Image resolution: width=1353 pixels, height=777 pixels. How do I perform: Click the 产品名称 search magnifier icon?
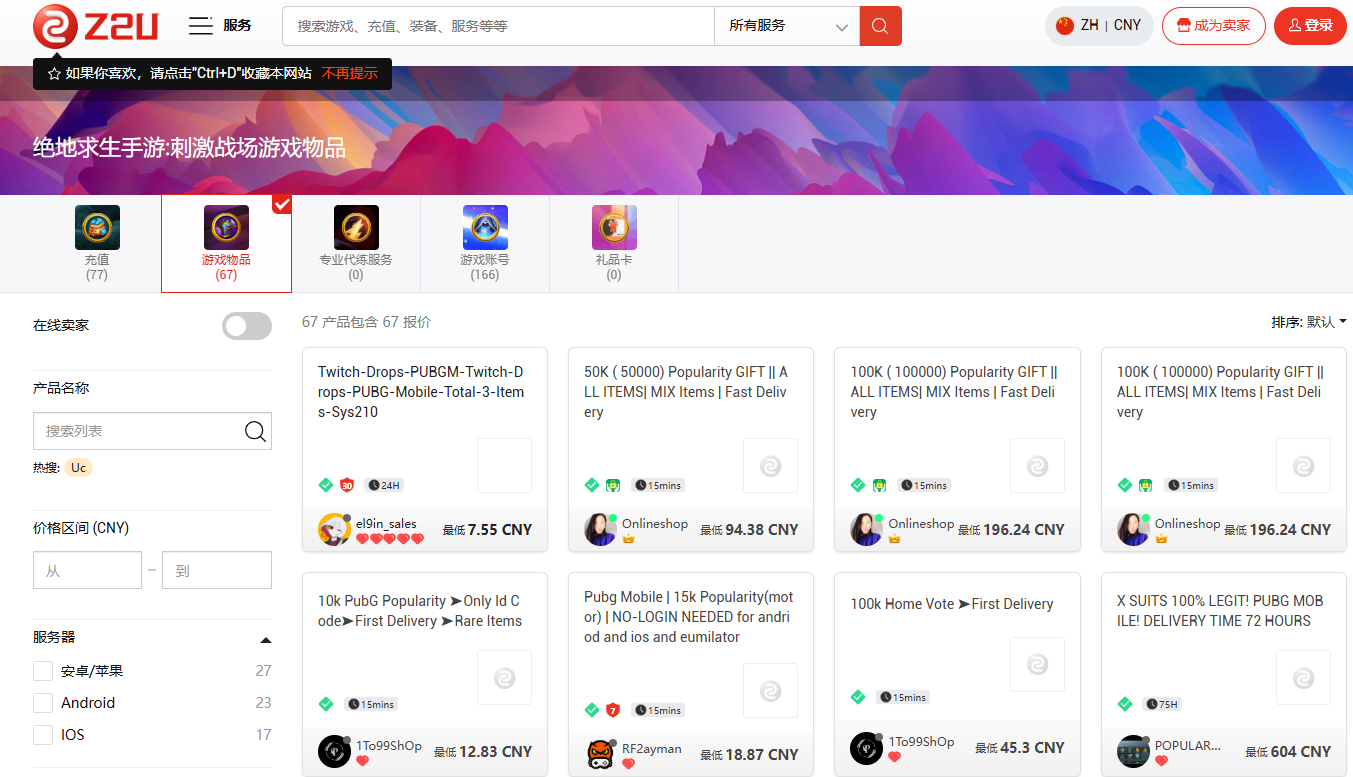pos(255,431)
